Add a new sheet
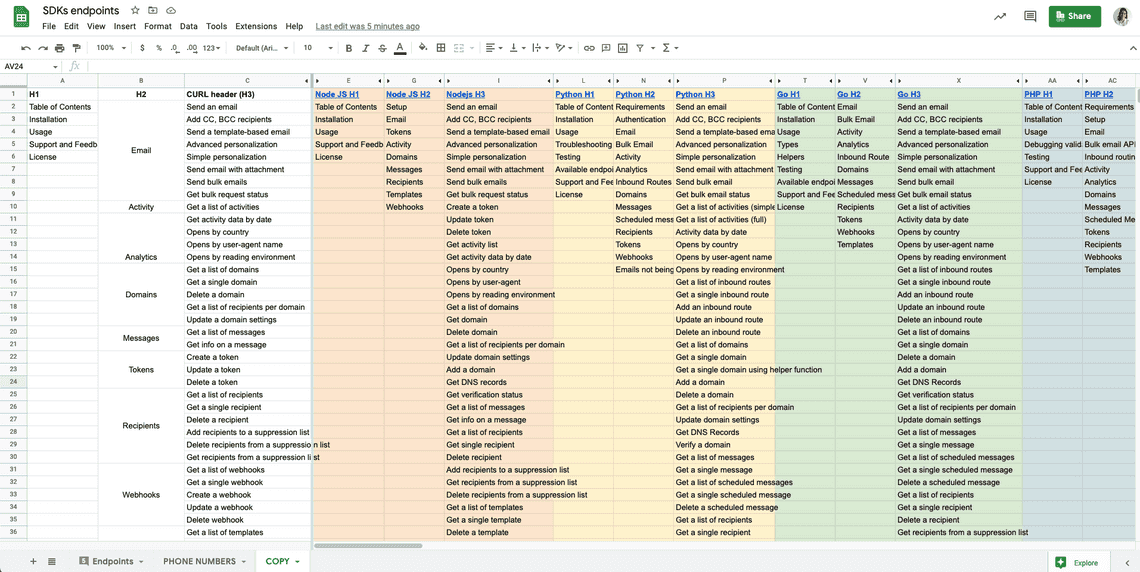This screenshot has width=1140, height=572. tap(33, 561)
